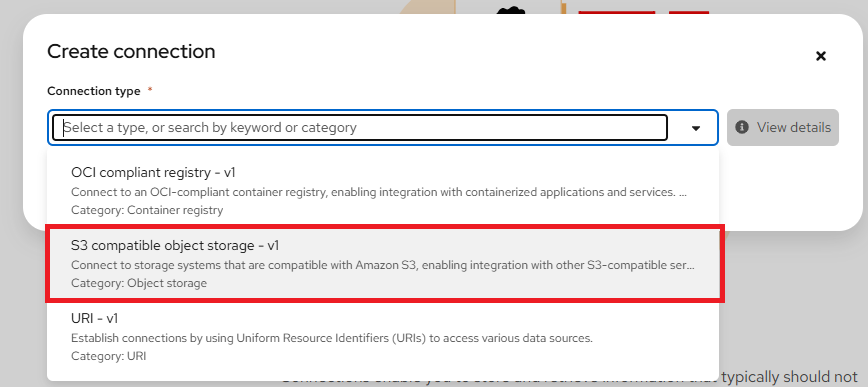Image resolution: width=868 pixels, height=387 pixels.
Task: Click the info icon beside View details
Action: pyautogui.click(x=742, y=127)
